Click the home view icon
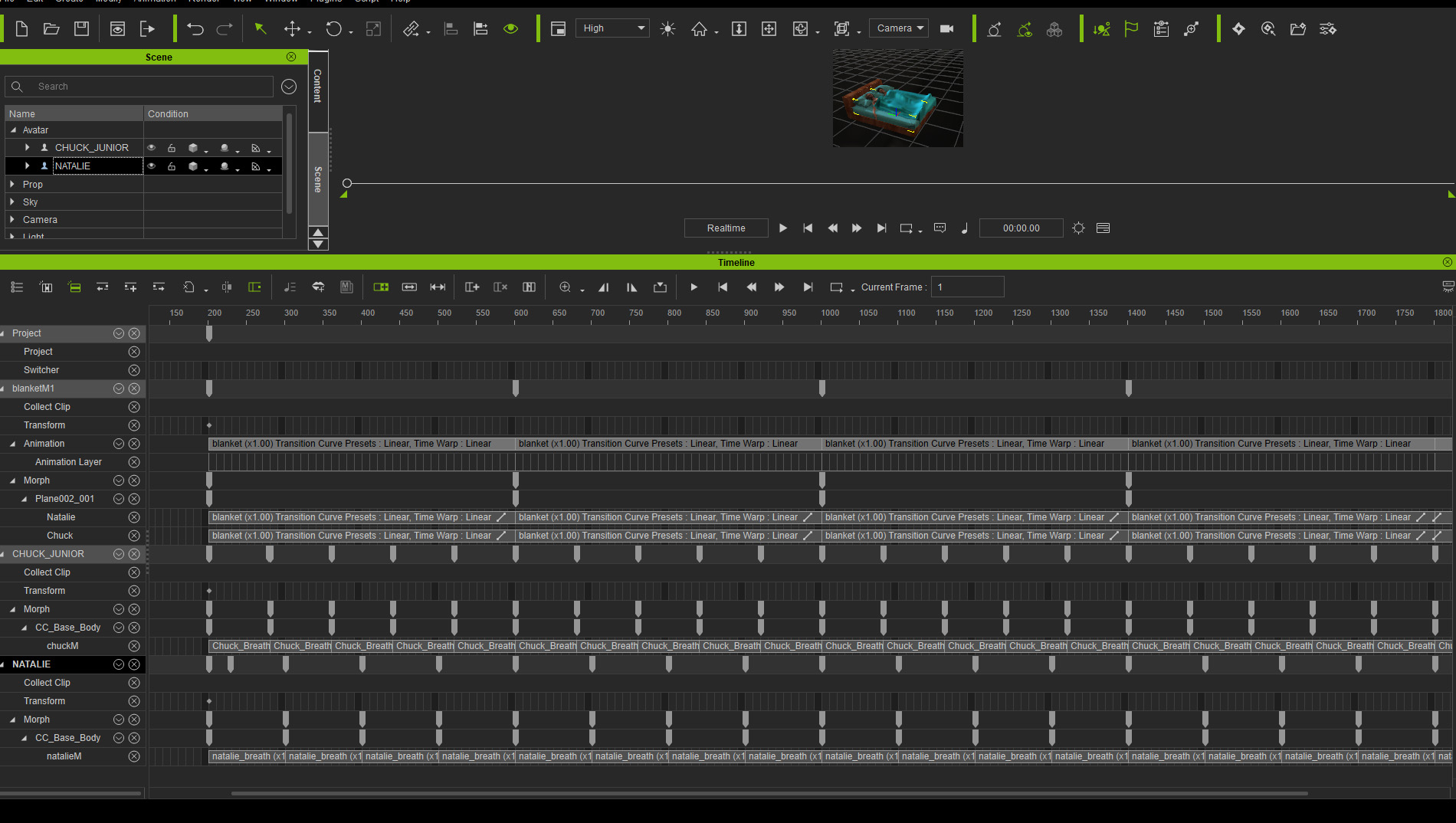Screen dimensions: 1456x823 click(x=699, y=28)
